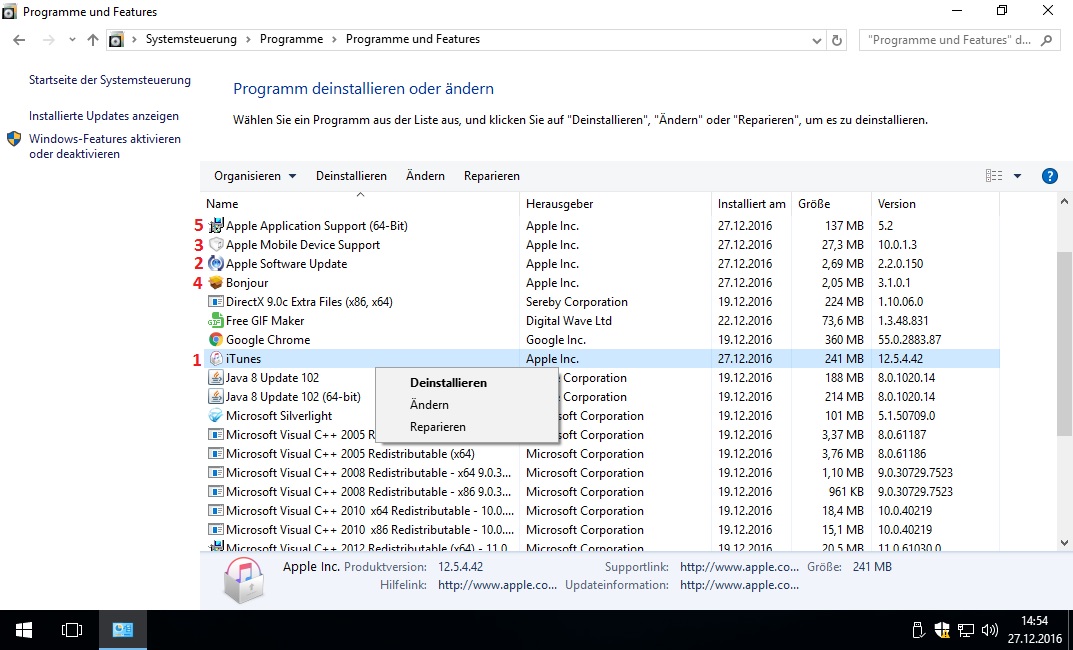
Task: Click the Java 8 Update 102 (64-bit) icon
Action: tap(216, 397)
